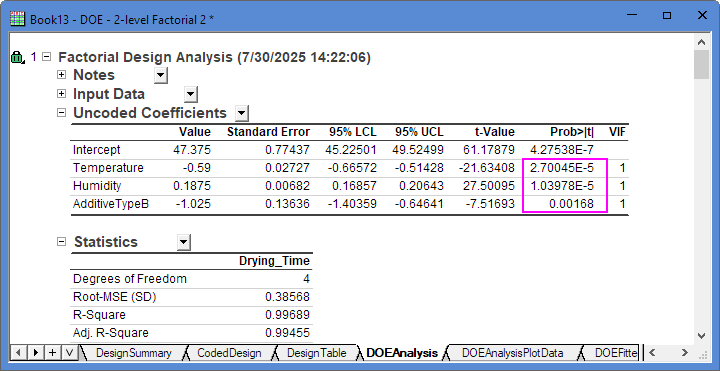Click the Statistics heading label

pos(106,242)
